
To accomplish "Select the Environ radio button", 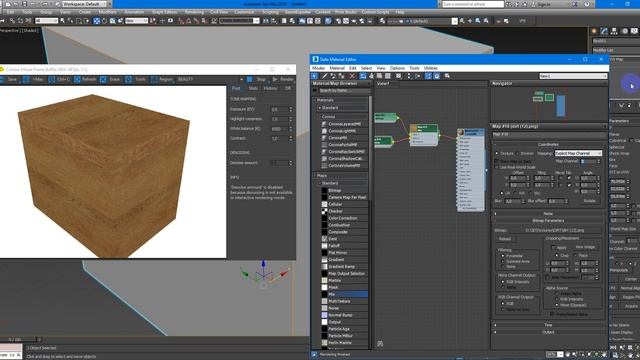I will tap(518, 153).
